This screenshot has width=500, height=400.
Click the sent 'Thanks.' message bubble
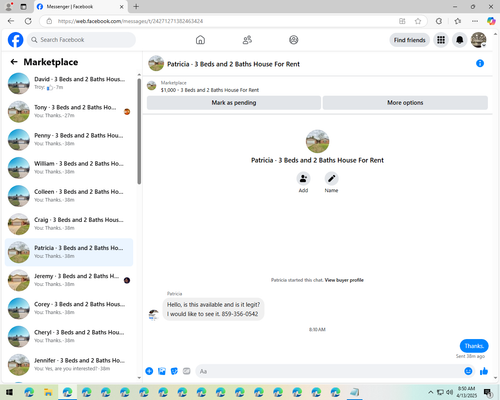pos(474,346)
